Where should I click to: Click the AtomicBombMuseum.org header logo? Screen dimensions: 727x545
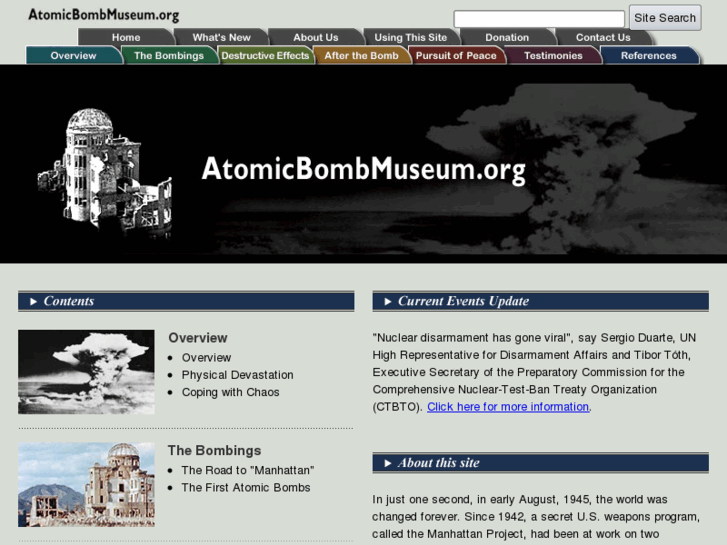pos(103,15)
